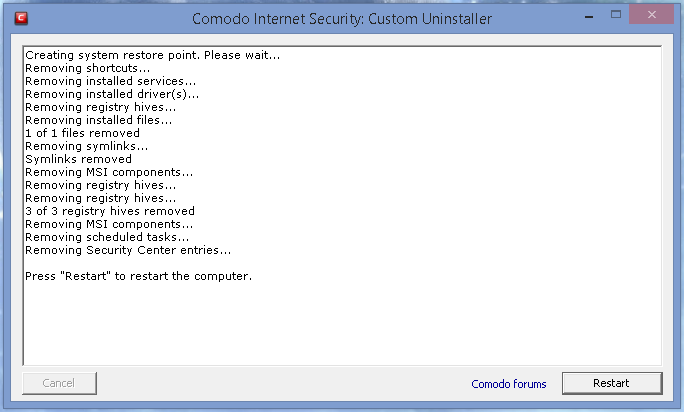
Task: Click the 'Removing installed driver(s)...' line
Action: coord(112,94)
